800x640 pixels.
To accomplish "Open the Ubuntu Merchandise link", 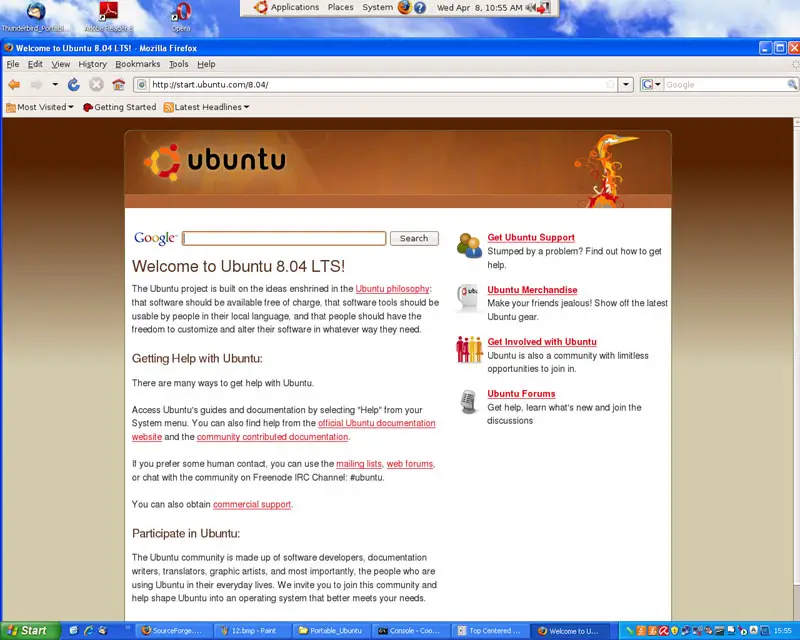I will tap(532, 290).
